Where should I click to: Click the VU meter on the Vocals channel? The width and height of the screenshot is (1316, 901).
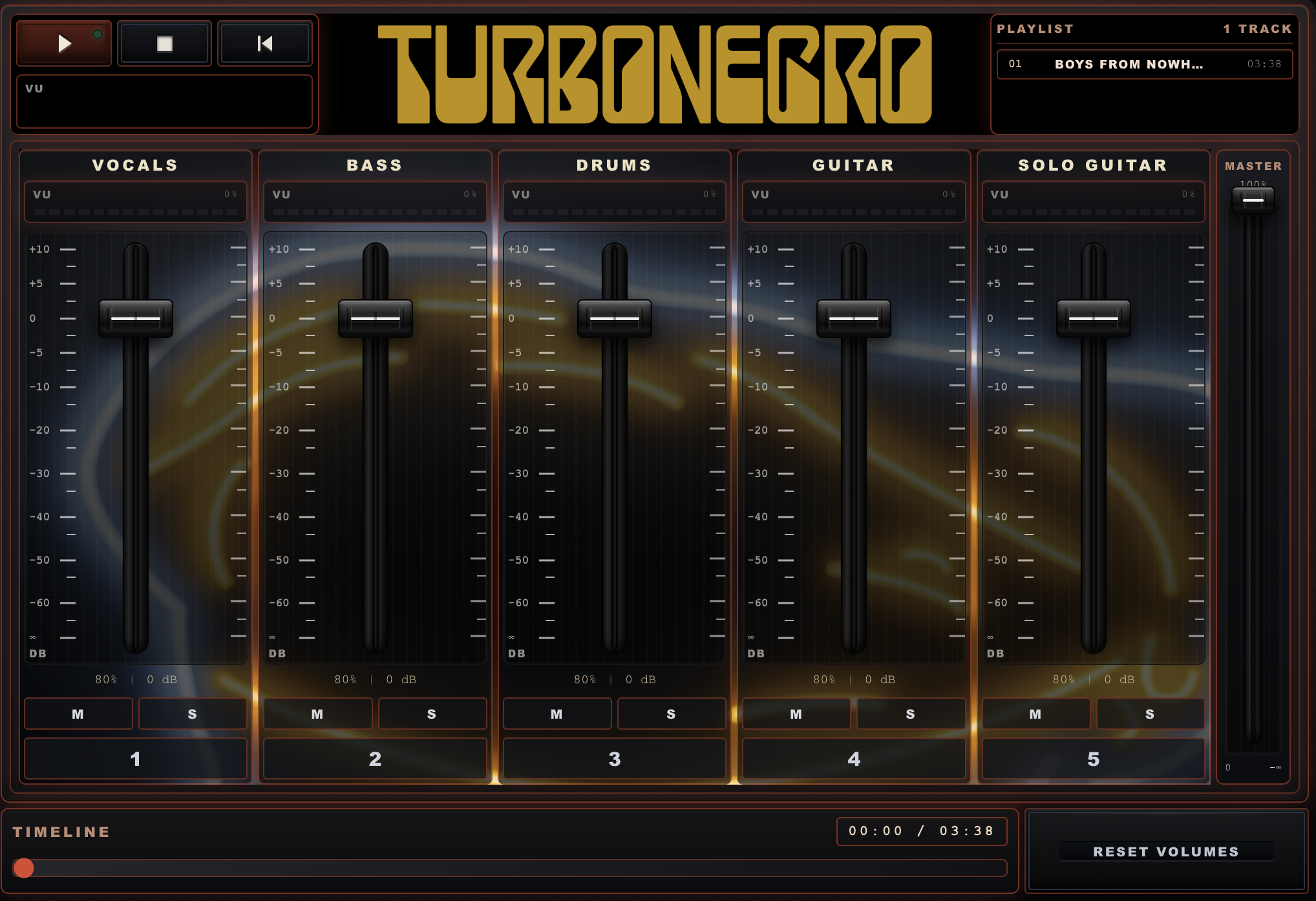click(x=135, y=201)
